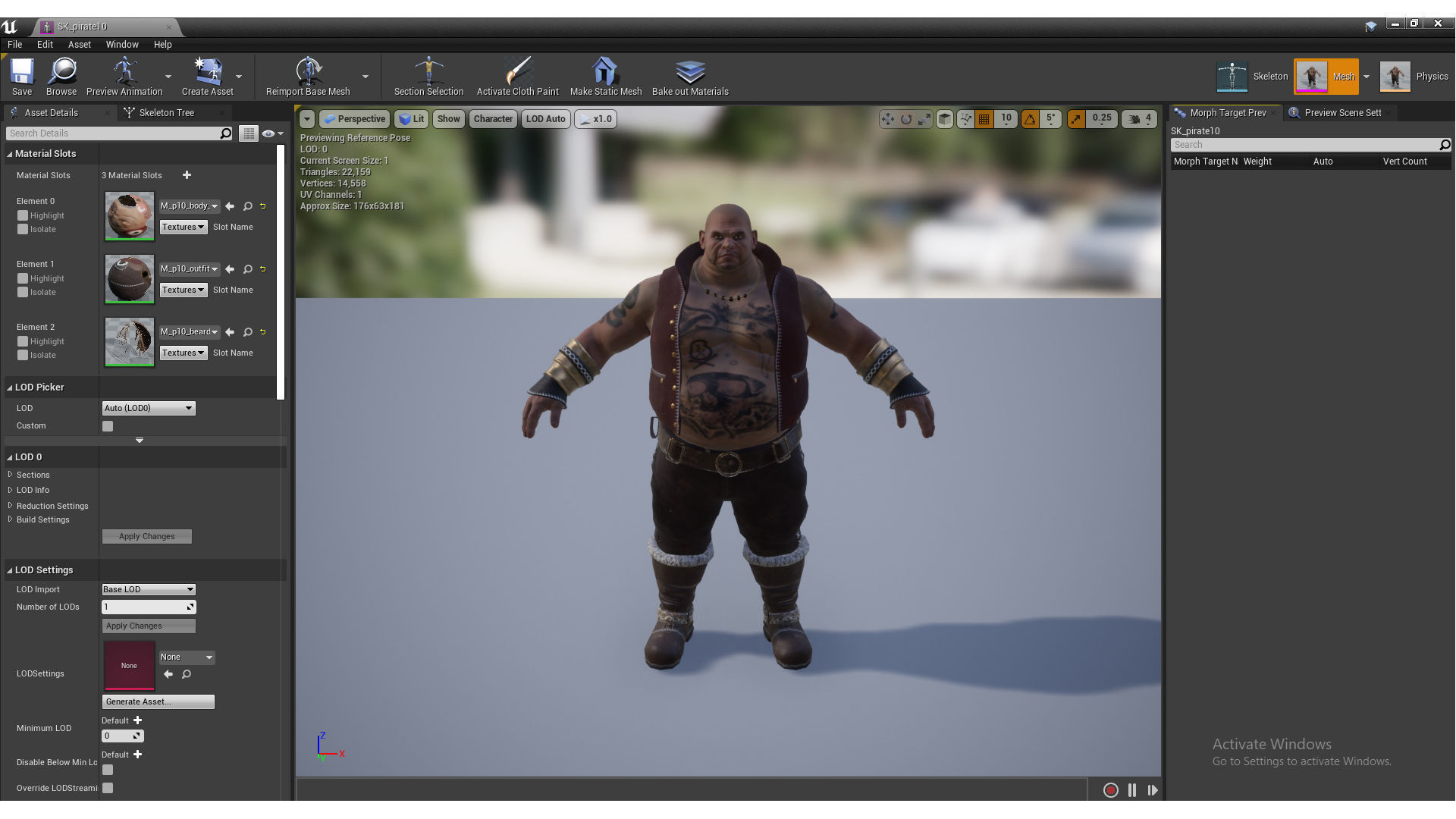The width and height of the screenshot is (1456, 819).
Task: Click Activate Cloth Paint icon
Action: 517,72
